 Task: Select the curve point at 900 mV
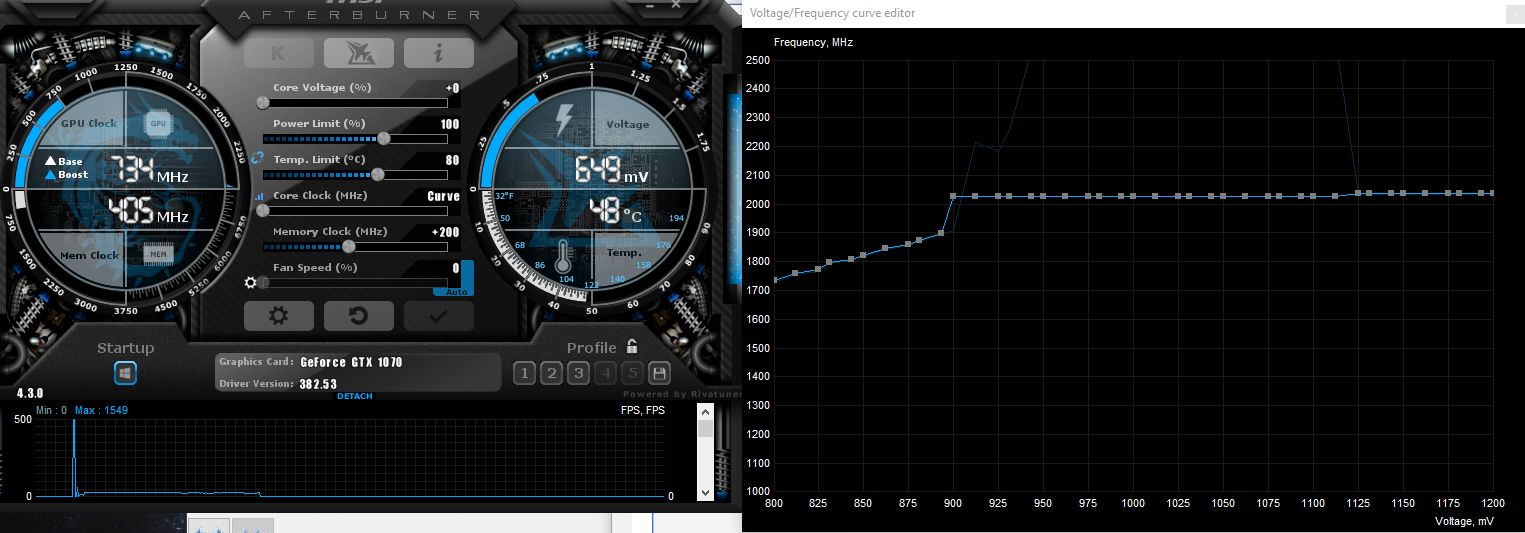(x=953, y=196)
